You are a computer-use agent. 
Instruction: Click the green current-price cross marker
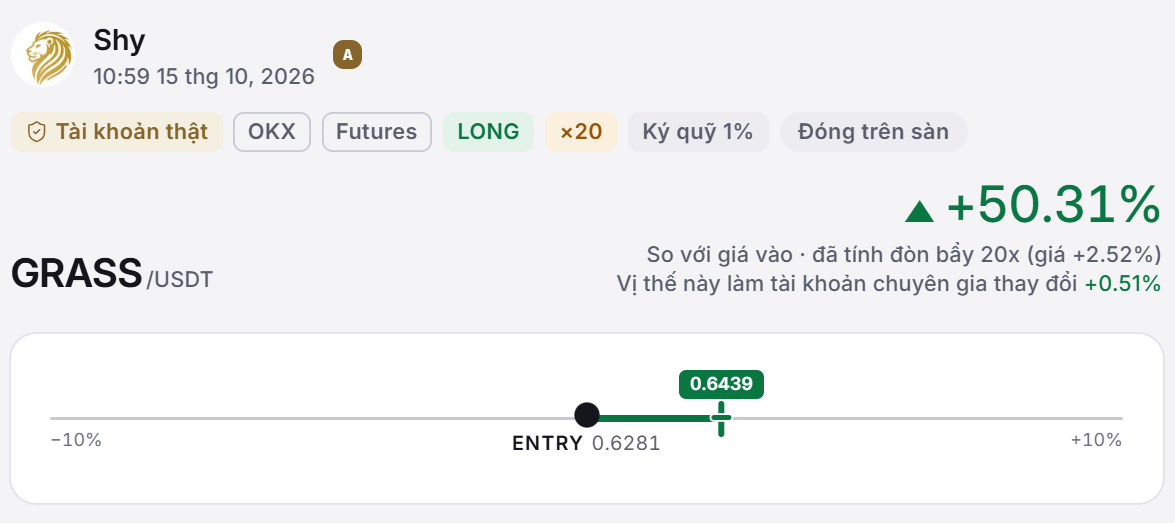pos(721,418)
